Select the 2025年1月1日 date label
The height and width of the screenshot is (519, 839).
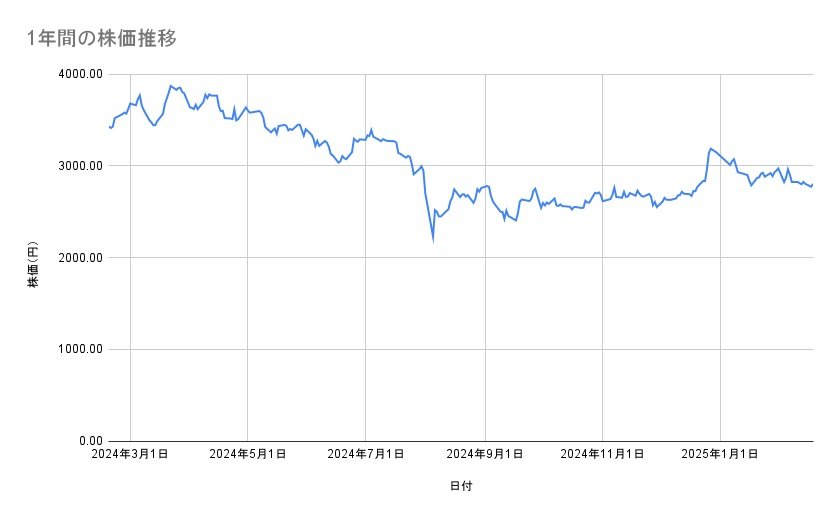[720, 454]
